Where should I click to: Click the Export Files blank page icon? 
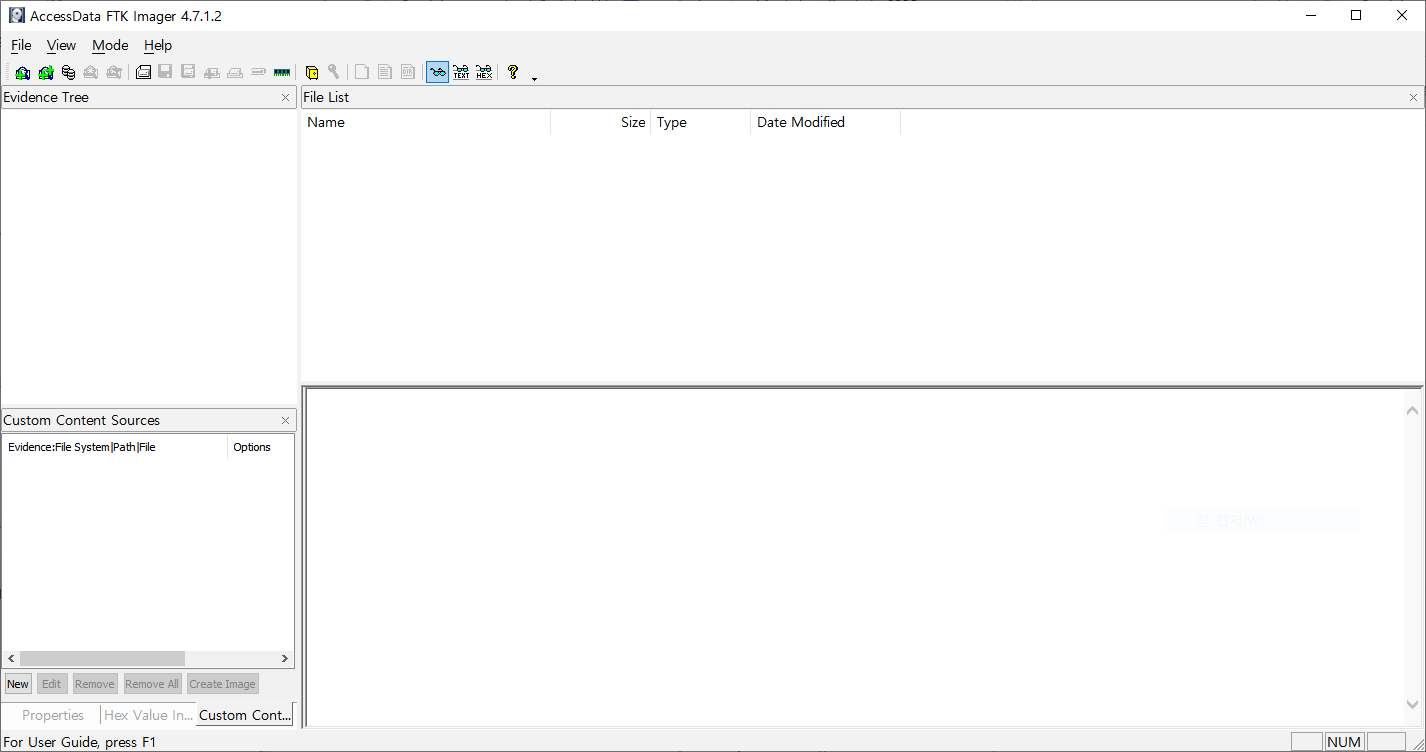click(x=362, y=72)
